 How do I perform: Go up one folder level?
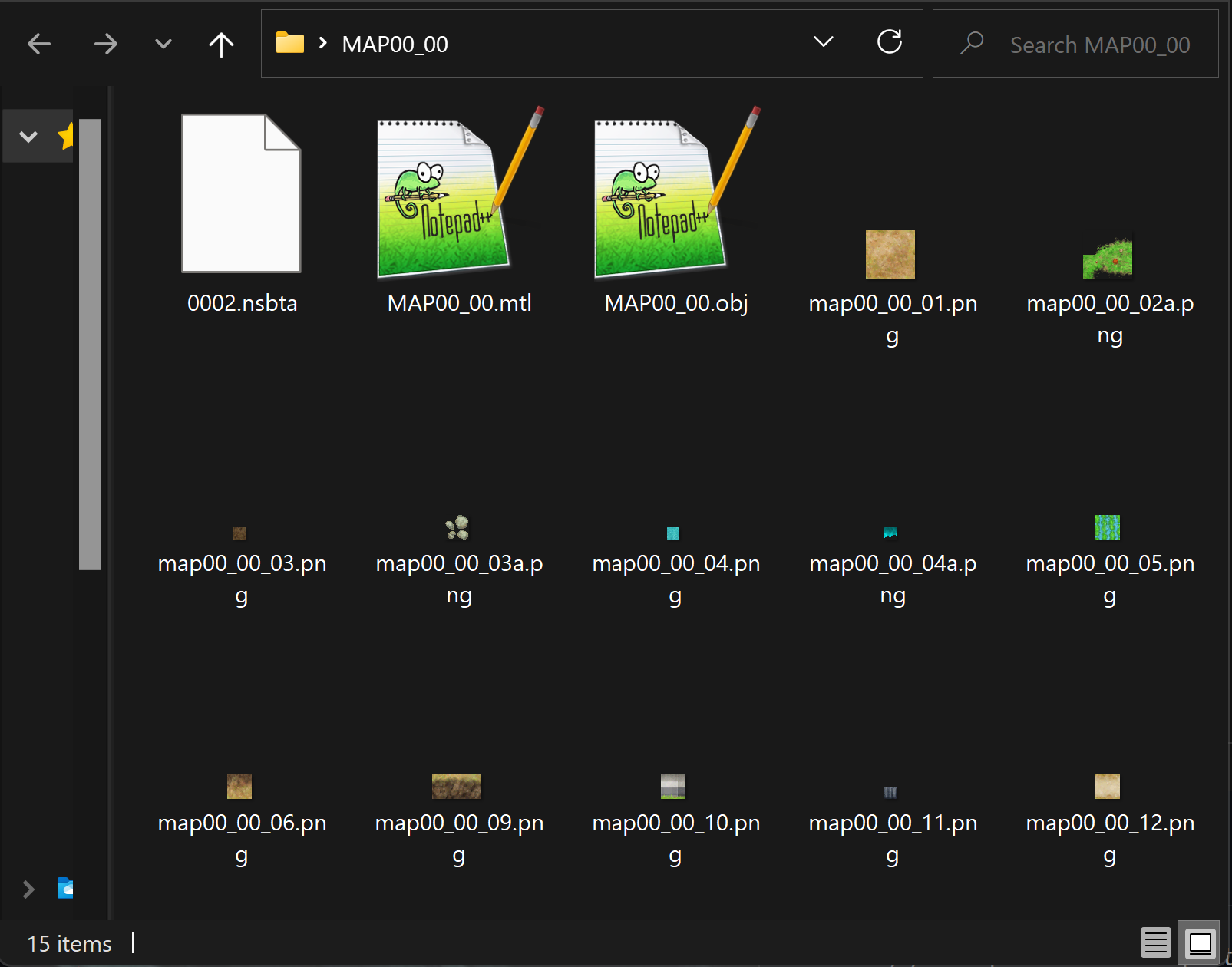point(221,45)
